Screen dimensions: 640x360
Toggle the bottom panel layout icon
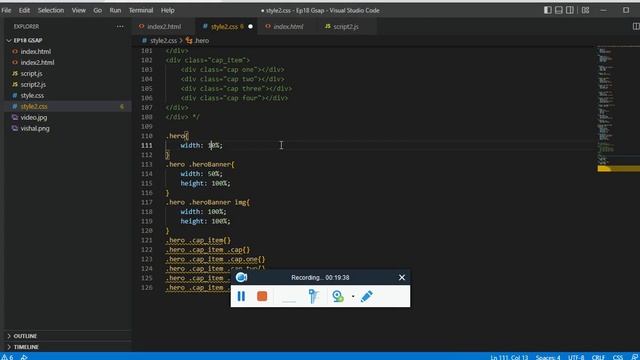[x=559, y=10]
